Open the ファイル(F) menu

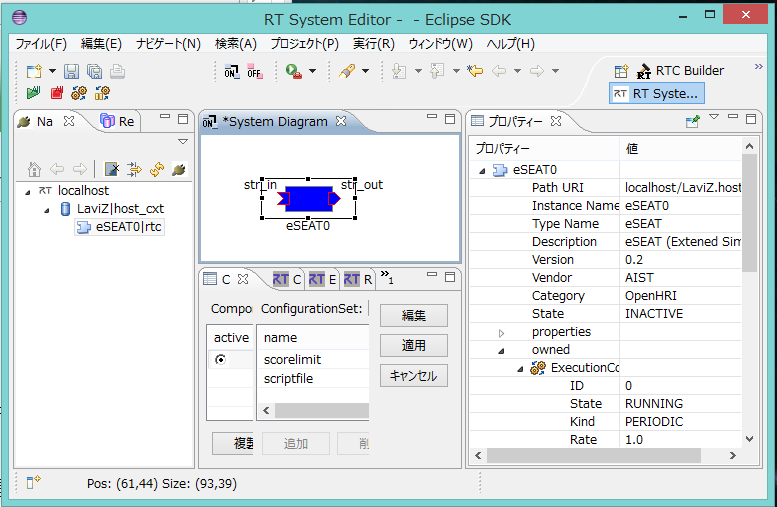[x=41, y=44]
